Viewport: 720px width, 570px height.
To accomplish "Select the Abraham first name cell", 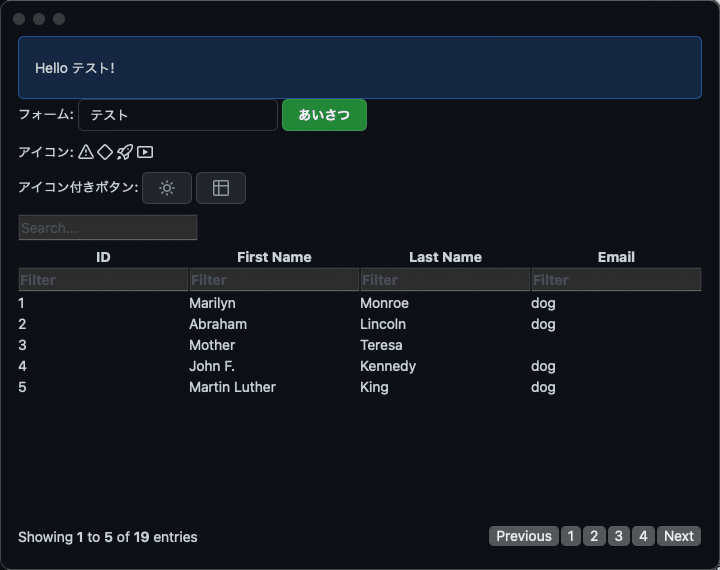I will click(218, 324).
